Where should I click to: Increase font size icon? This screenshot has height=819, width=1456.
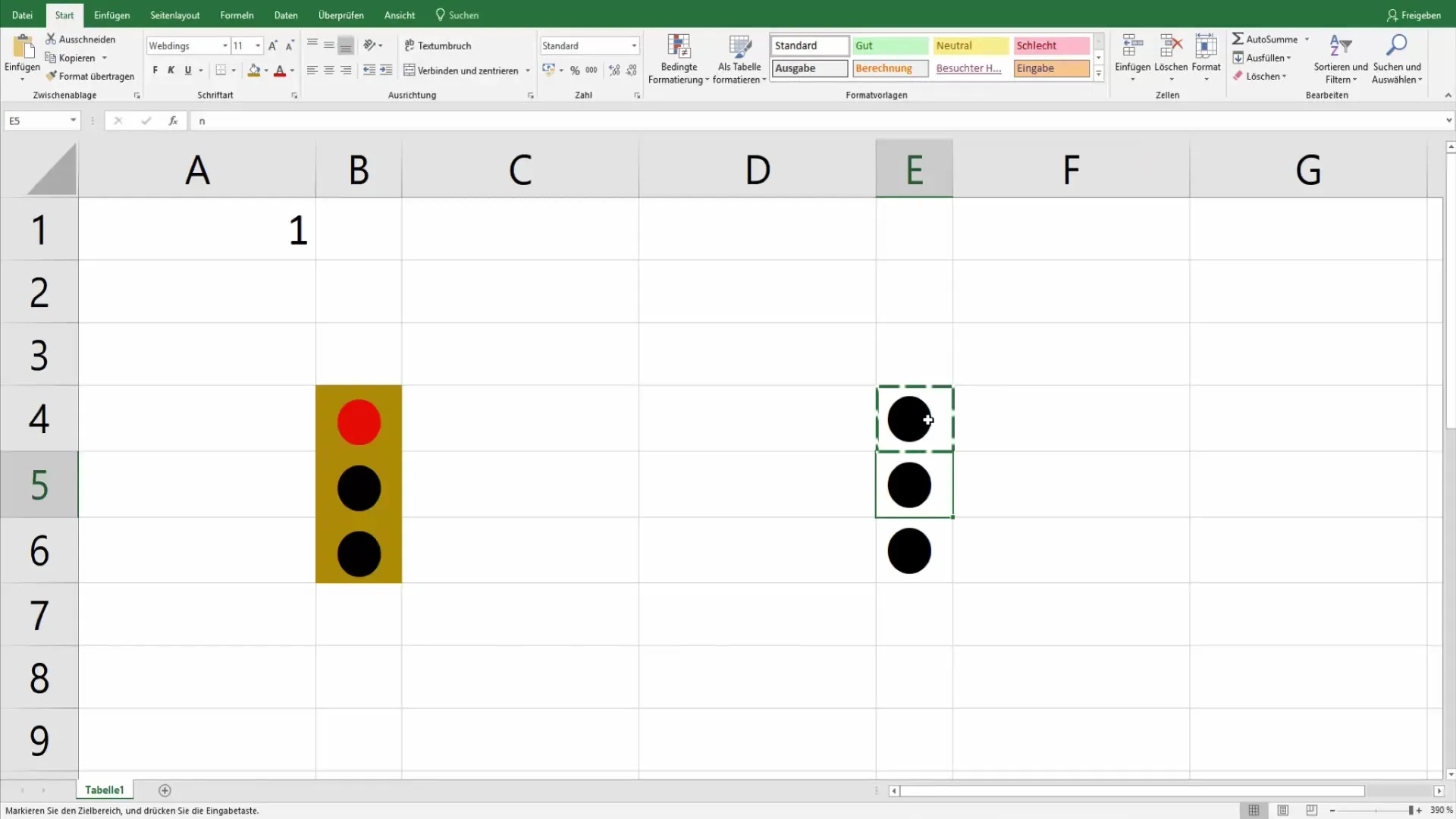tap(273, 45)
